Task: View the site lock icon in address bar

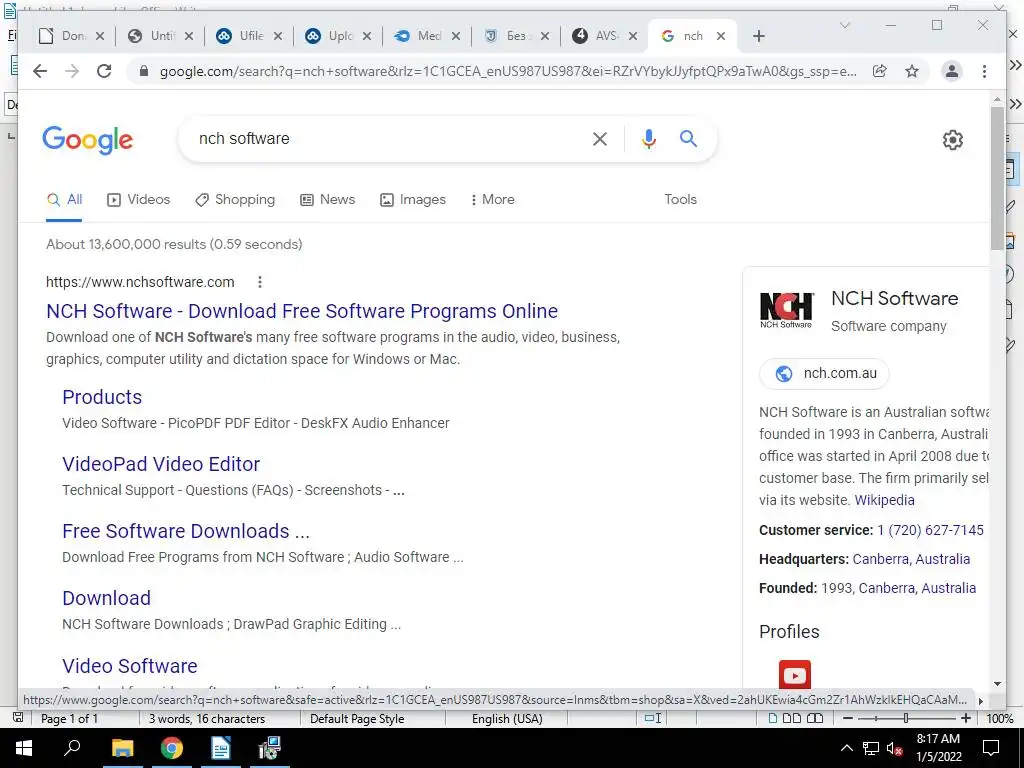Action: point(144,71)
